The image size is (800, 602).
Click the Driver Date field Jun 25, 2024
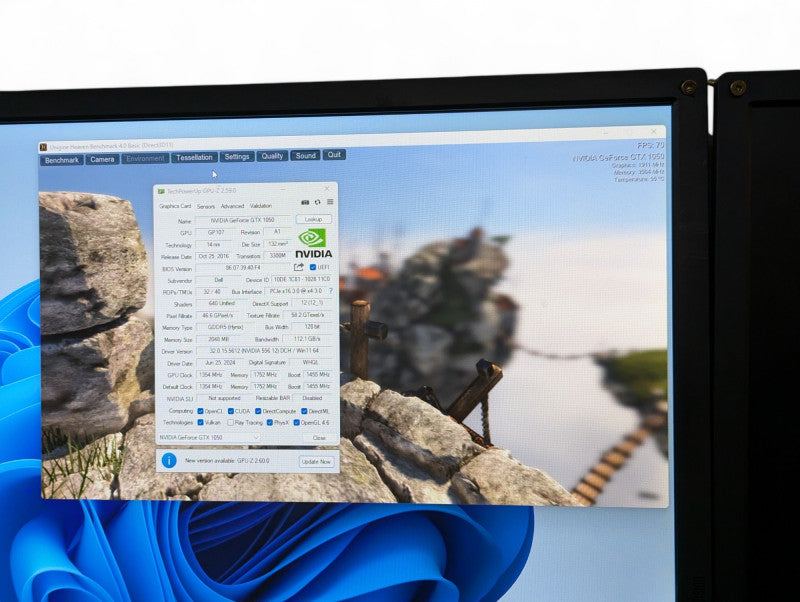click(219, 363)
